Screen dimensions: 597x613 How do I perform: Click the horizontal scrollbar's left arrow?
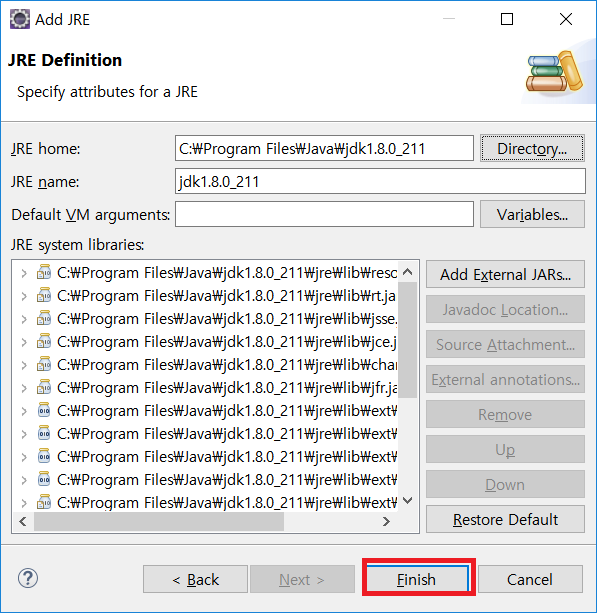[x=23, y=521]
